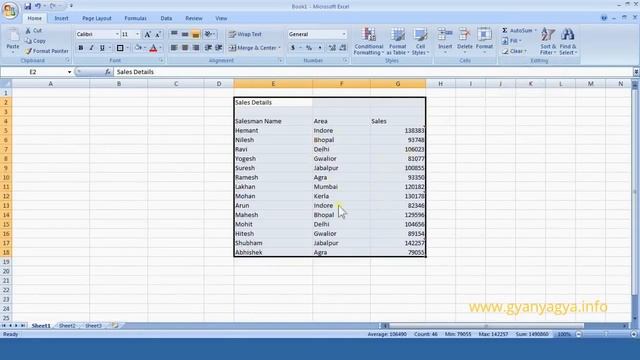Apply red font color

pos(153,48)
